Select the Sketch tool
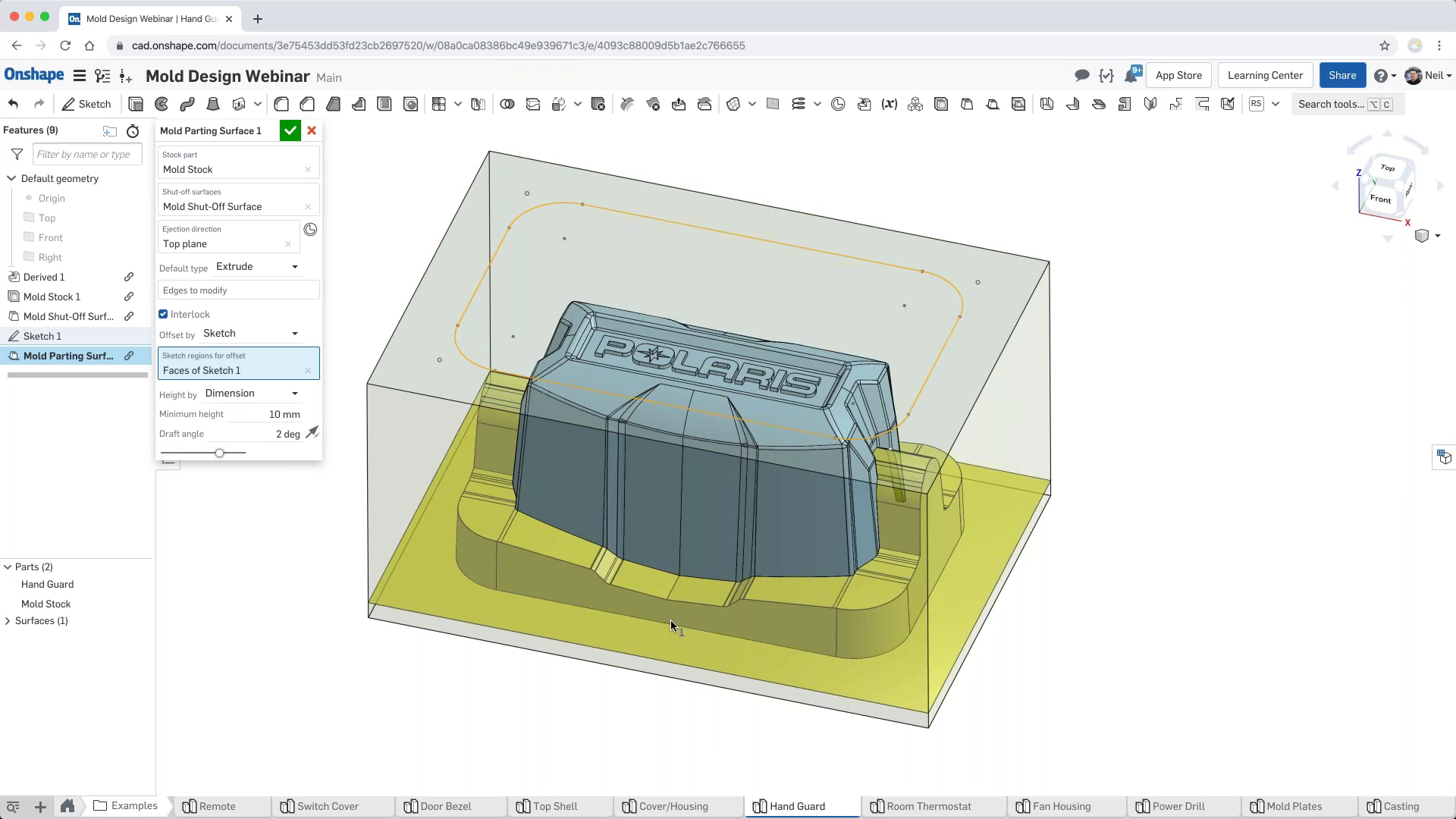The height and width of the screenshot is (819, 1456). [x=86, y=104]
